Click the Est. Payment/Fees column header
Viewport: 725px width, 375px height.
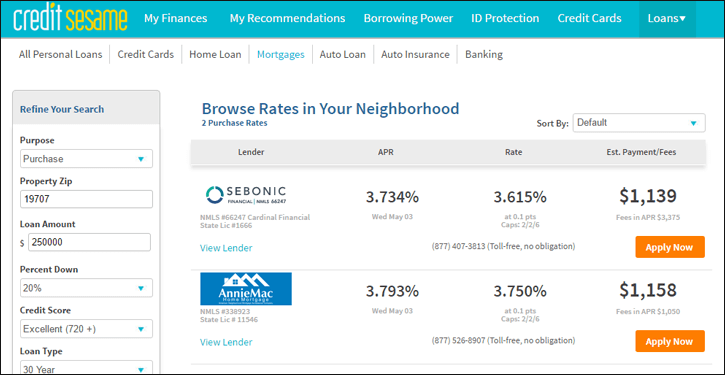pos(641,152)
